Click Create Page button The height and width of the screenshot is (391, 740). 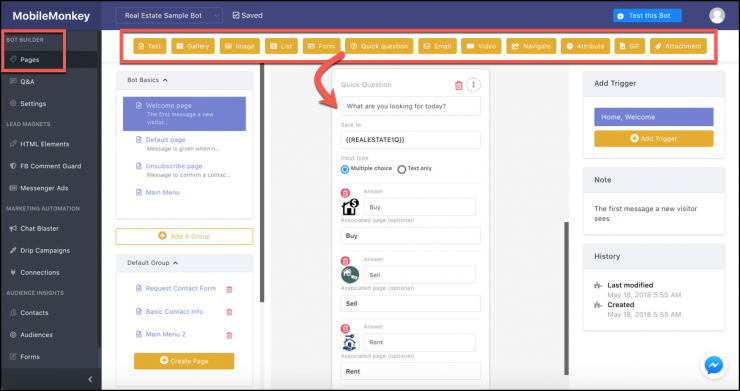click(184, 361)
